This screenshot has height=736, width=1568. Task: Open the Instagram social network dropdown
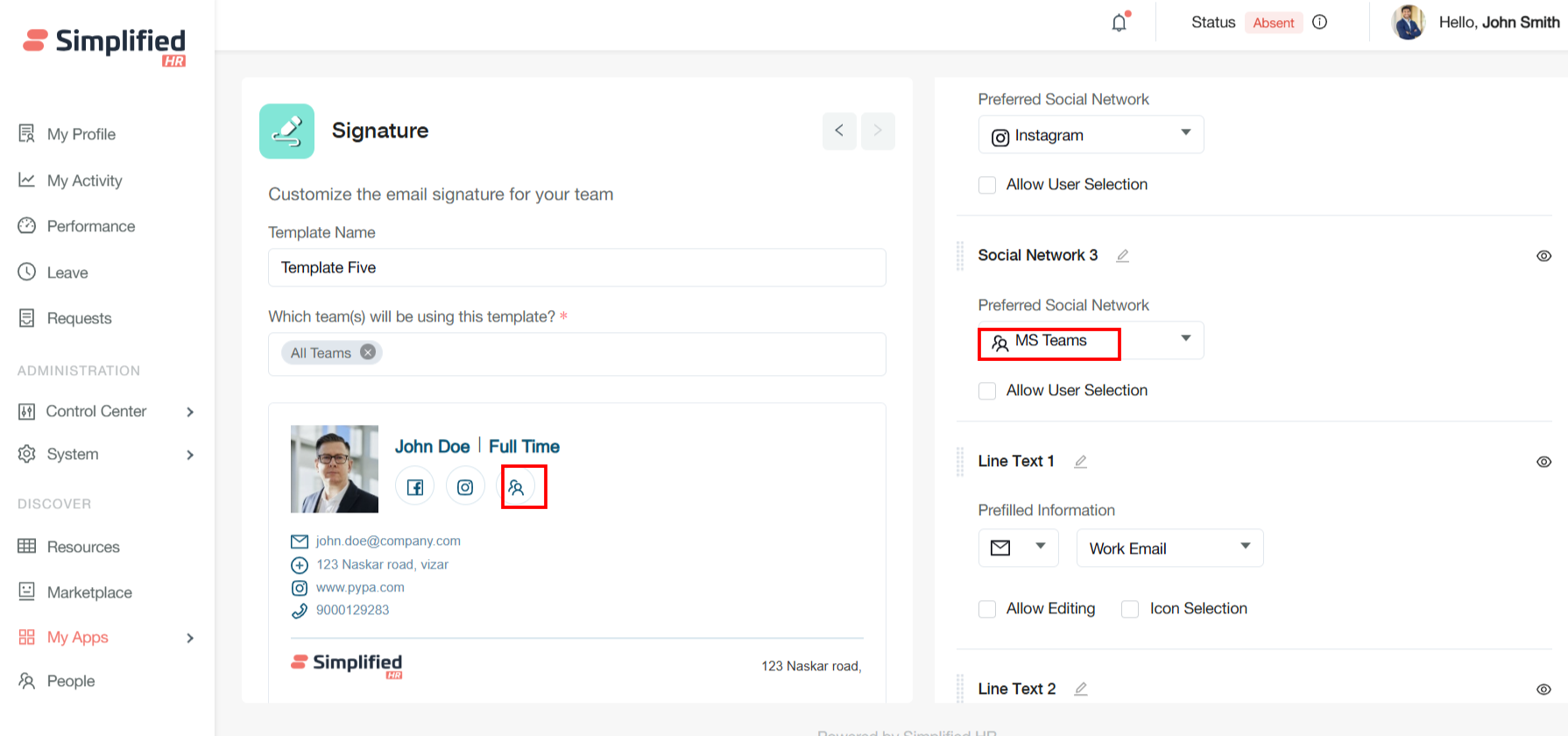click(1091, 135)
